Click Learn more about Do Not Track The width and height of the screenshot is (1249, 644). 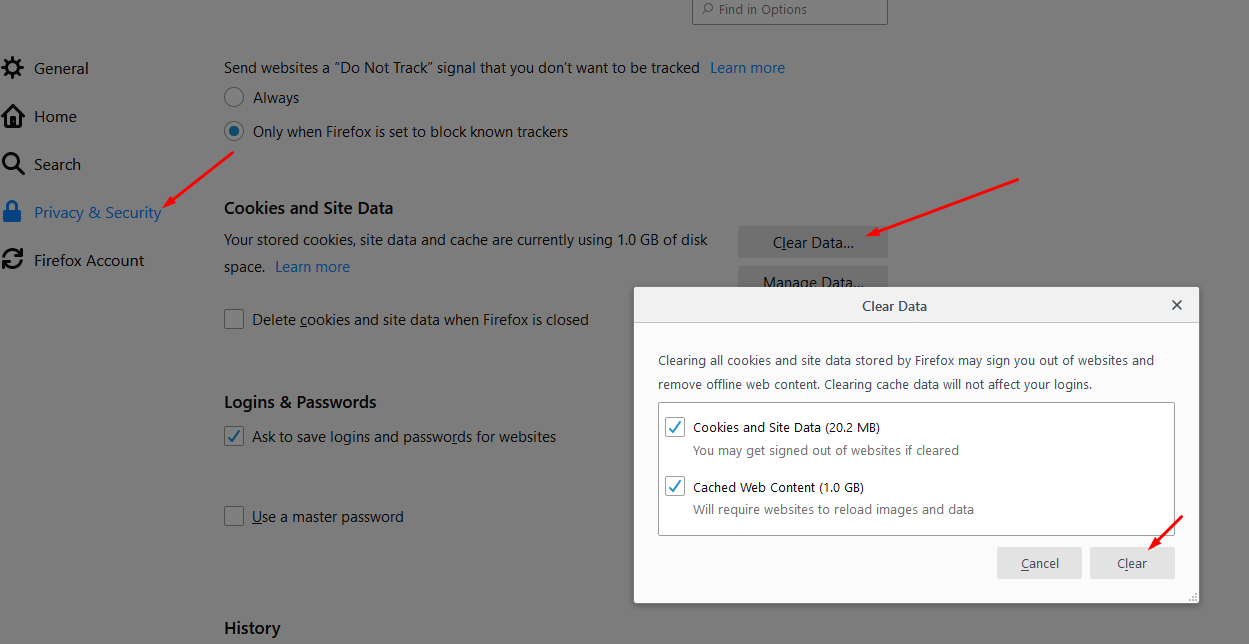[747, 67]
